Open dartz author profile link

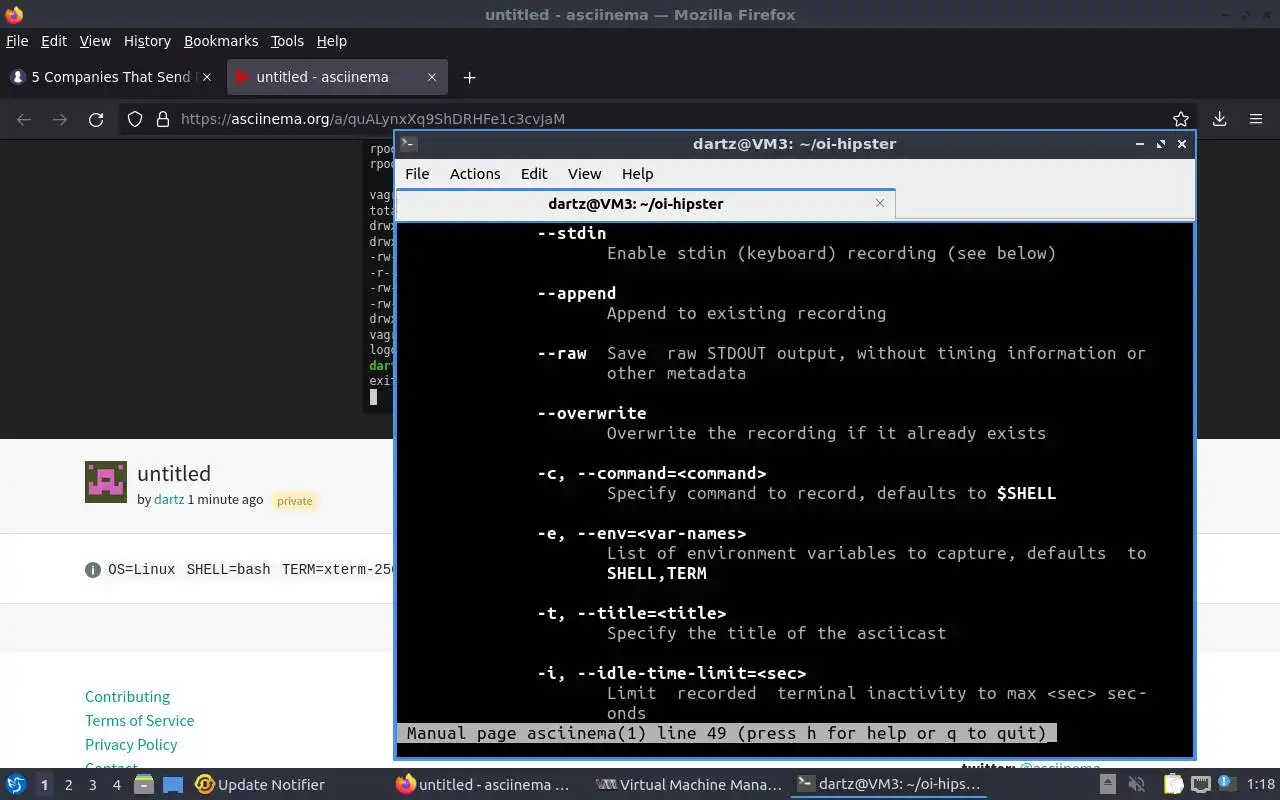(169, 499)
